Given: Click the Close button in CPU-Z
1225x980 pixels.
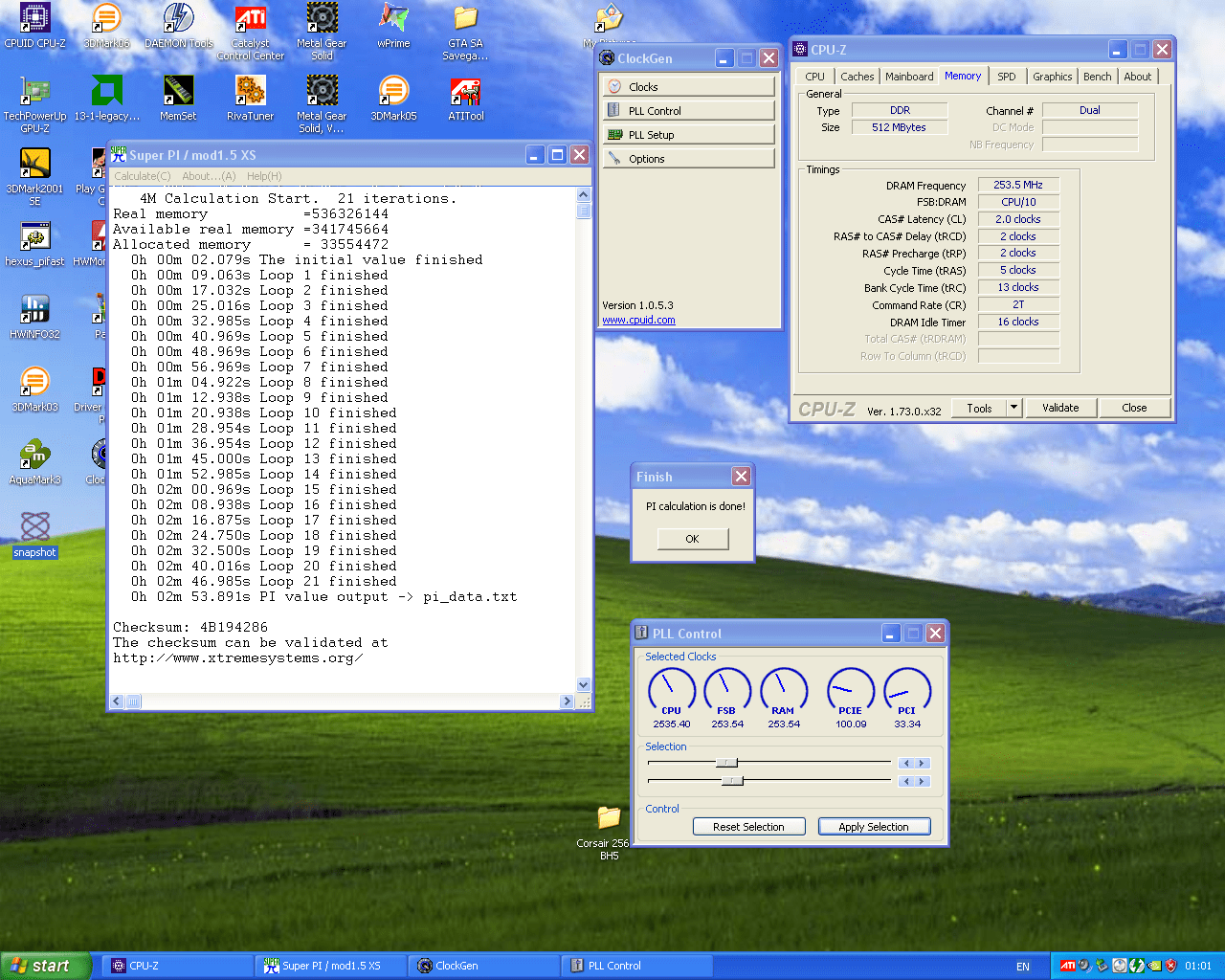Looking at the screenshot, I should tap(1134, 408).
